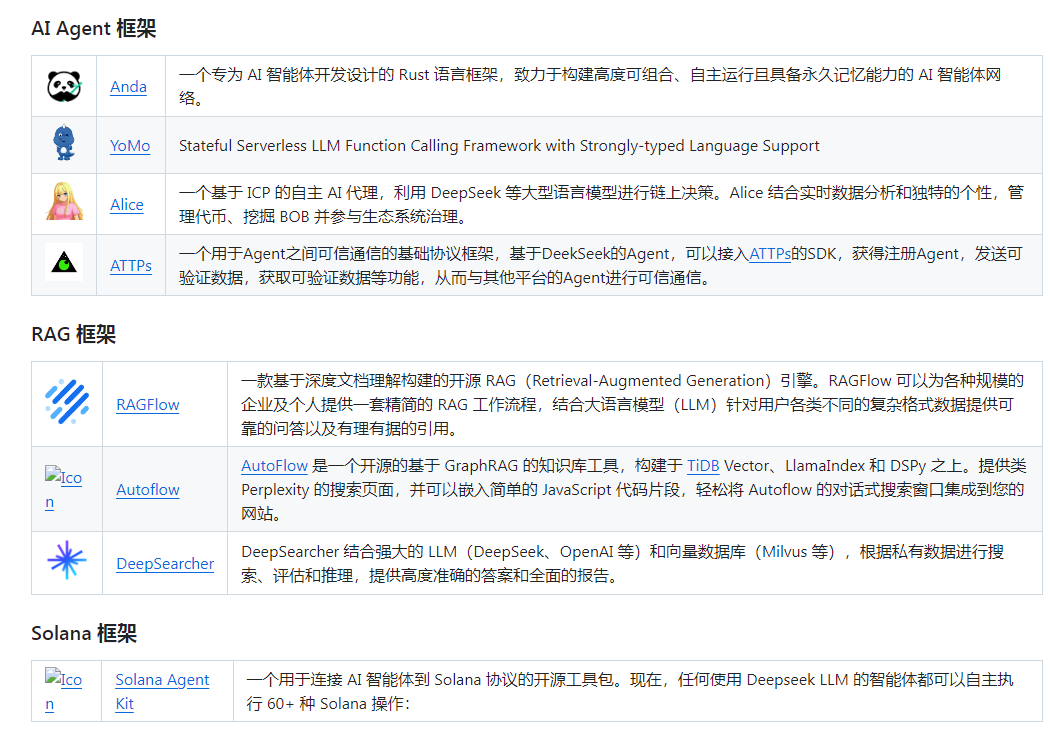Click the AI Agent 框架 heading
1057x742 pixels.
pos(93,29)
